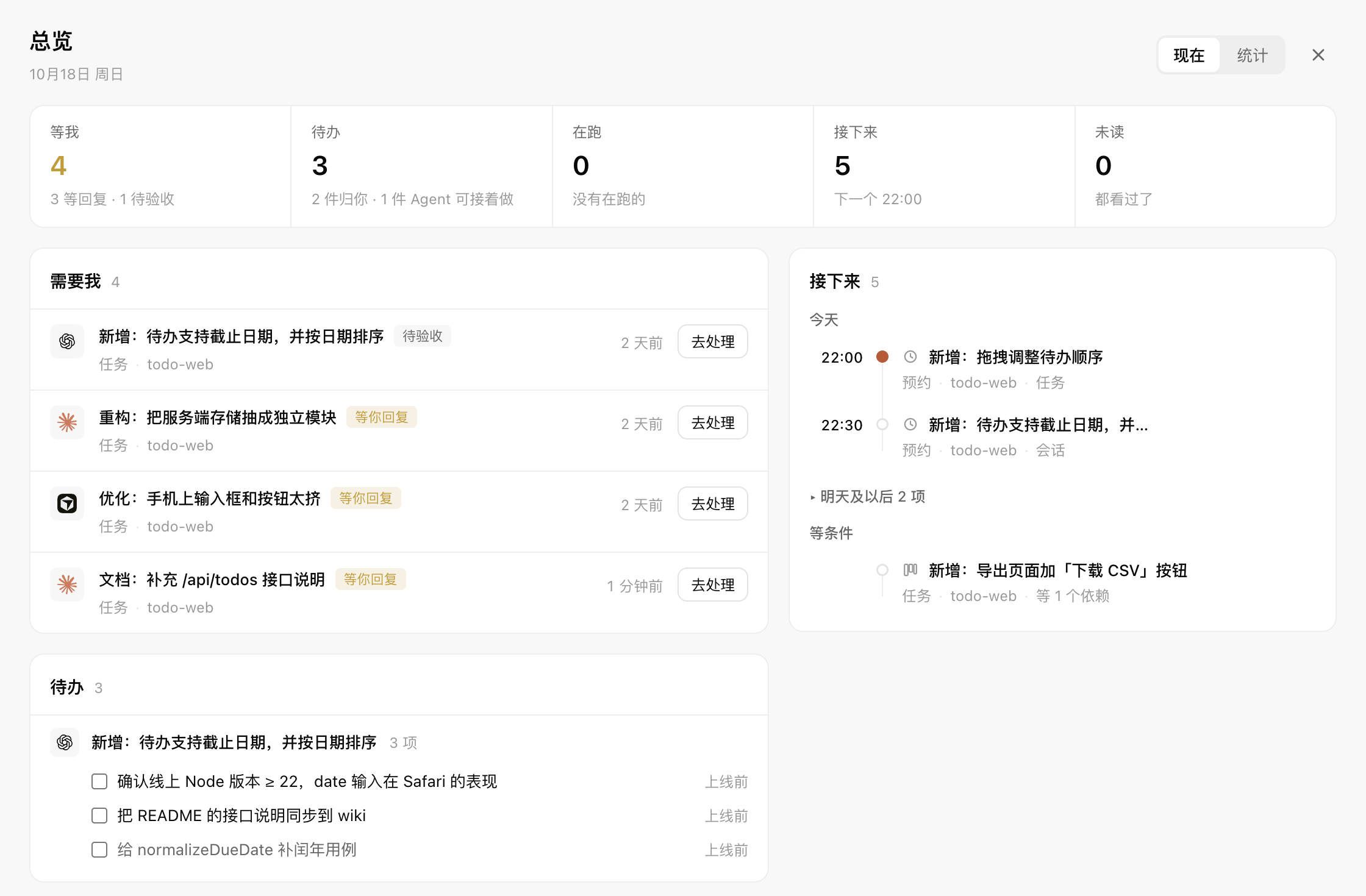
Task: Click the orange 22:00 timeline dot
Action: pos(882,357)
